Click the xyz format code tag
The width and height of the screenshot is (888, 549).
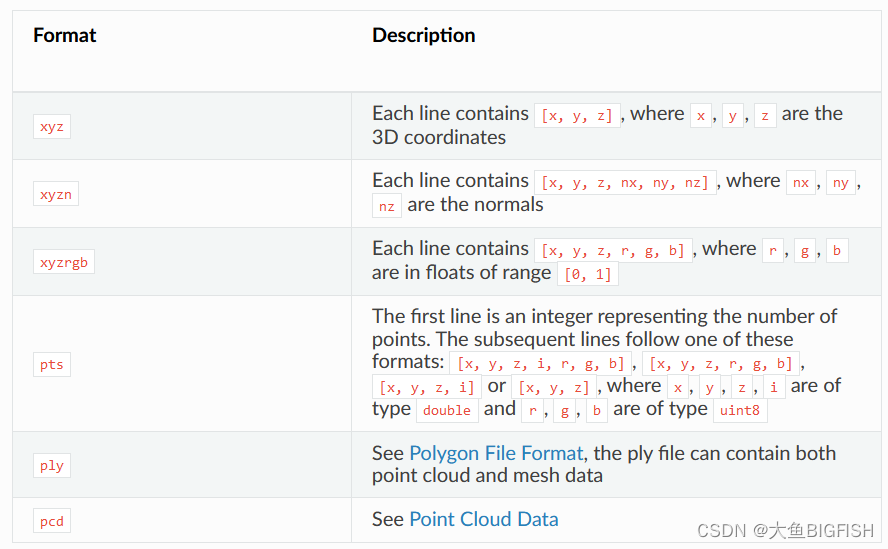click(x=52, y=127)
